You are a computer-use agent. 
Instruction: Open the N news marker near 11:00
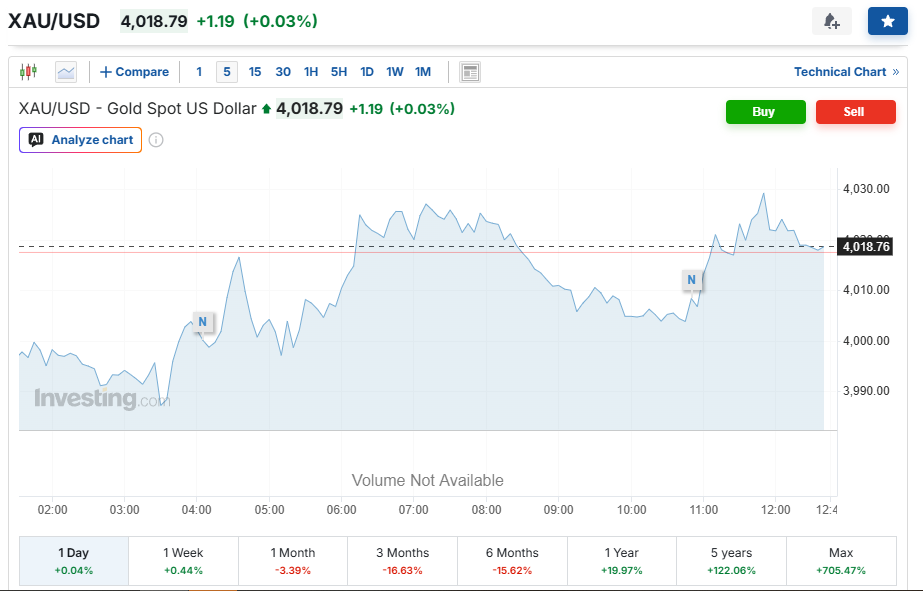(692, 280)
